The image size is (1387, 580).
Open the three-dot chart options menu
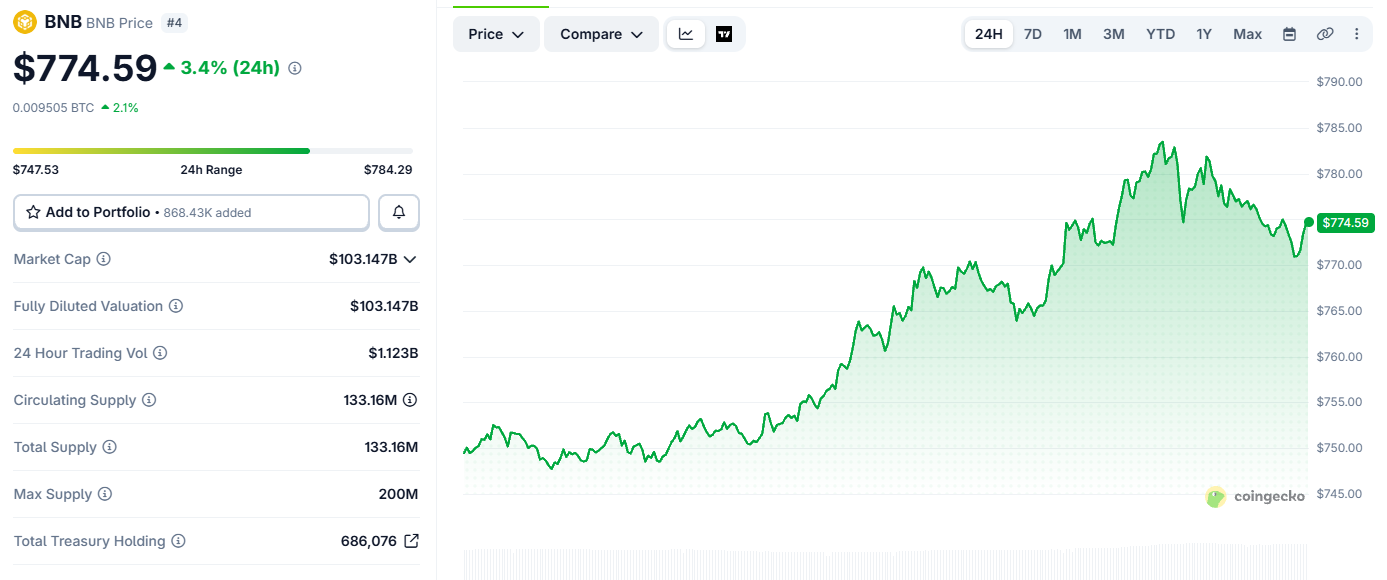pos(1357,34)
